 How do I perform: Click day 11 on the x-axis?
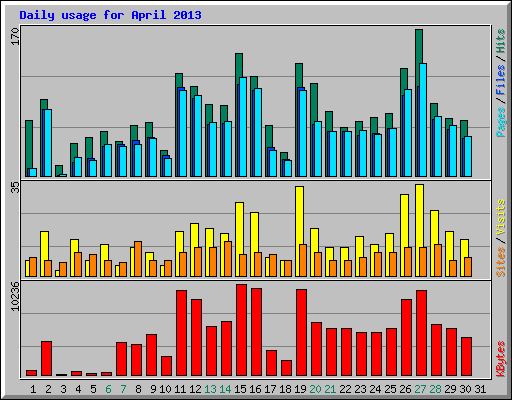tap(180, 389)
